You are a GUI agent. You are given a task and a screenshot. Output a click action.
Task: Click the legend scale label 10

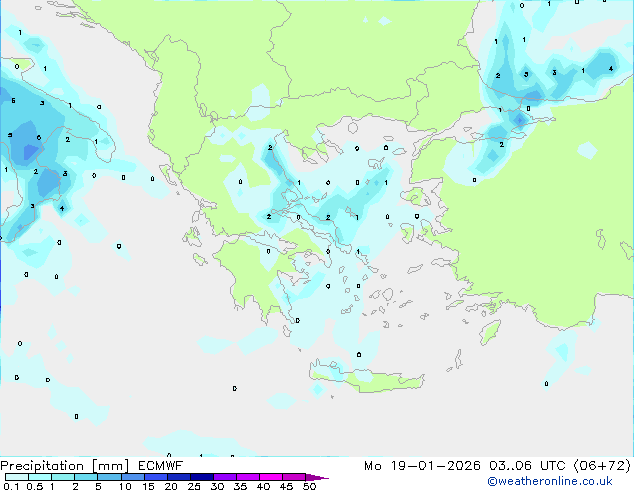tap(125, 486)
